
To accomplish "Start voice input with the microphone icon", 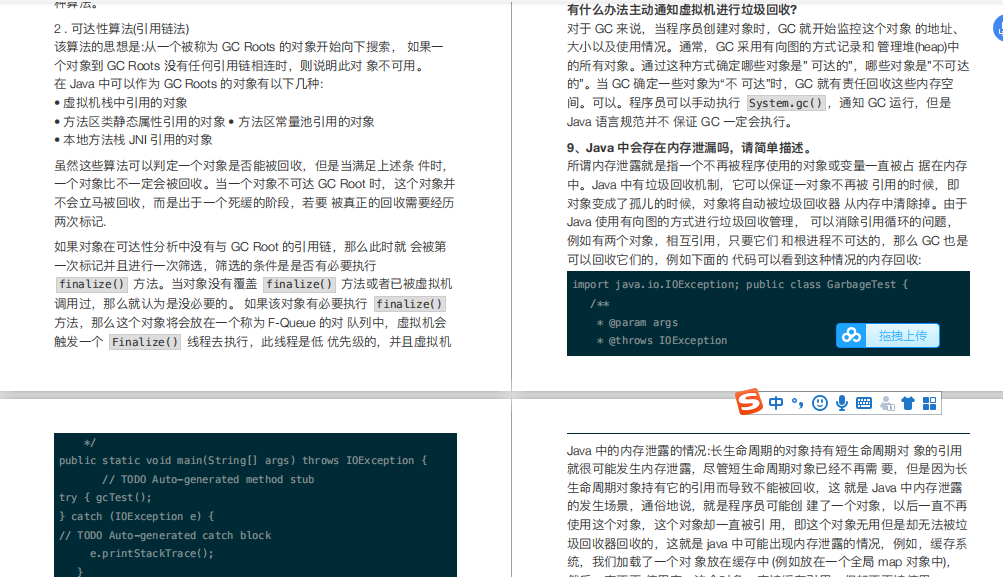I will point(842,403).
